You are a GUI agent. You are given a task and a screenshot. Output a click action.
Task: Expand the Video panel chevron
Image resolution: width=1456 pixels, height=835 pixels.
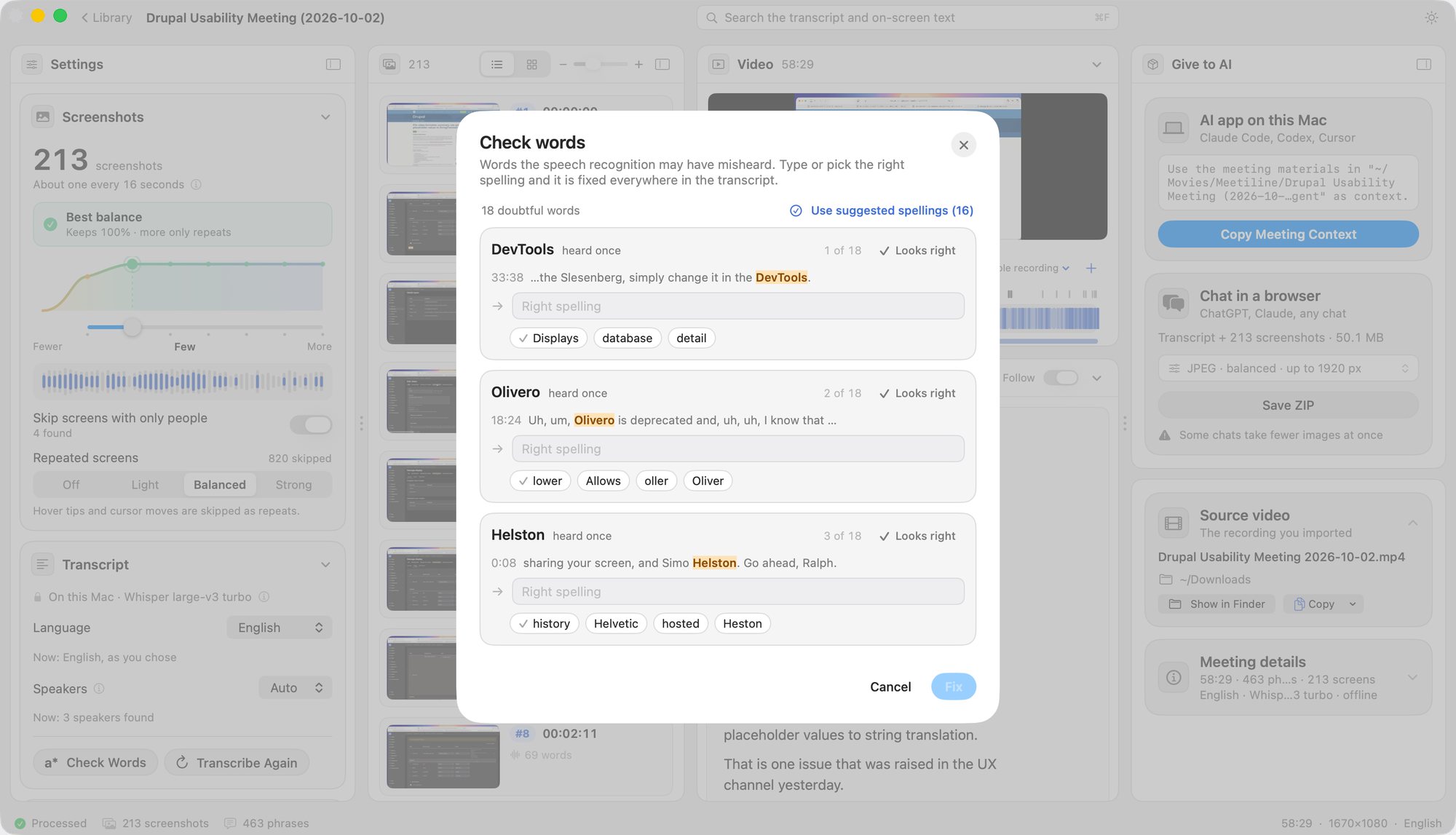(1096, 64)
